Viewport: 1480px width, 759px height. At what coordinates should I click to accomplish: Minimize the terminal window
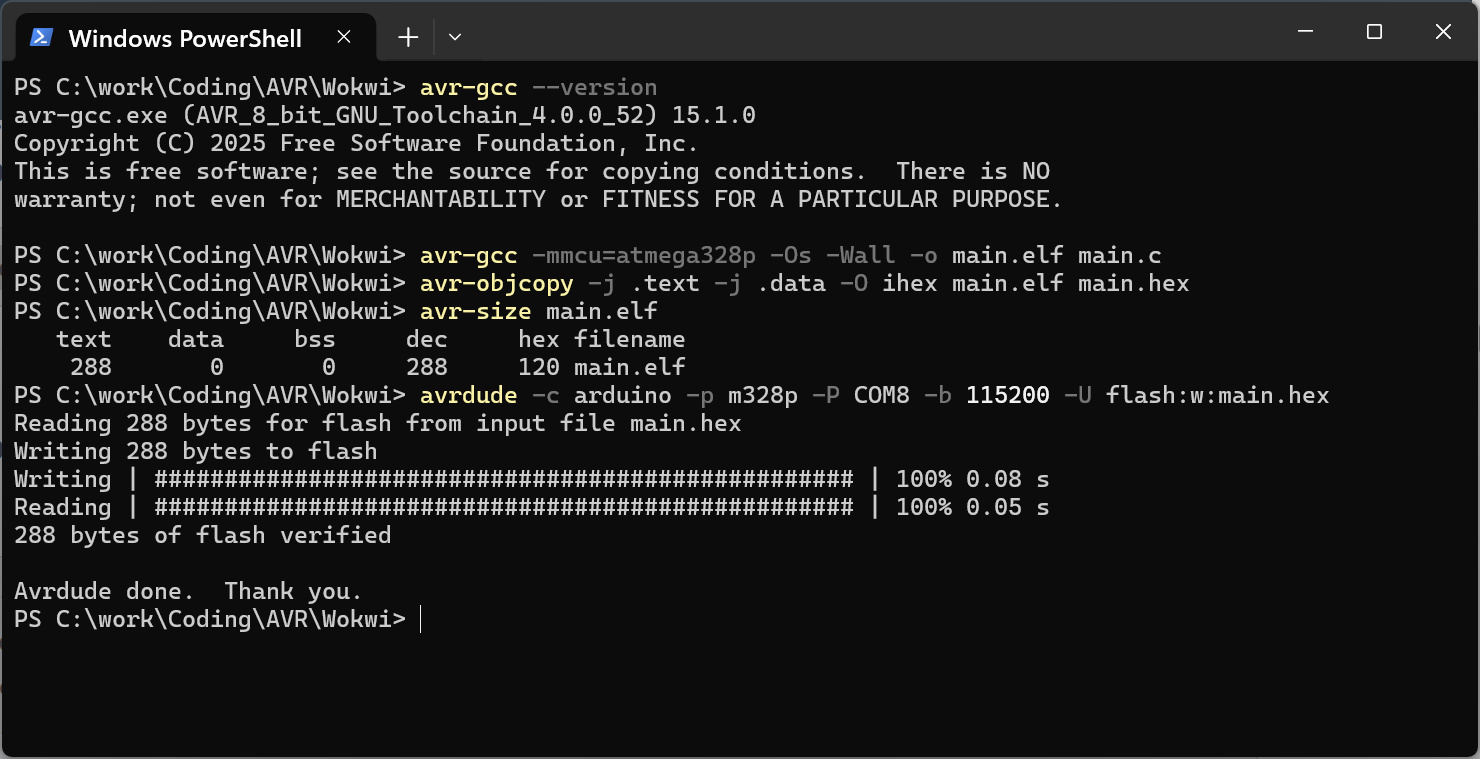pos(1305,32)
